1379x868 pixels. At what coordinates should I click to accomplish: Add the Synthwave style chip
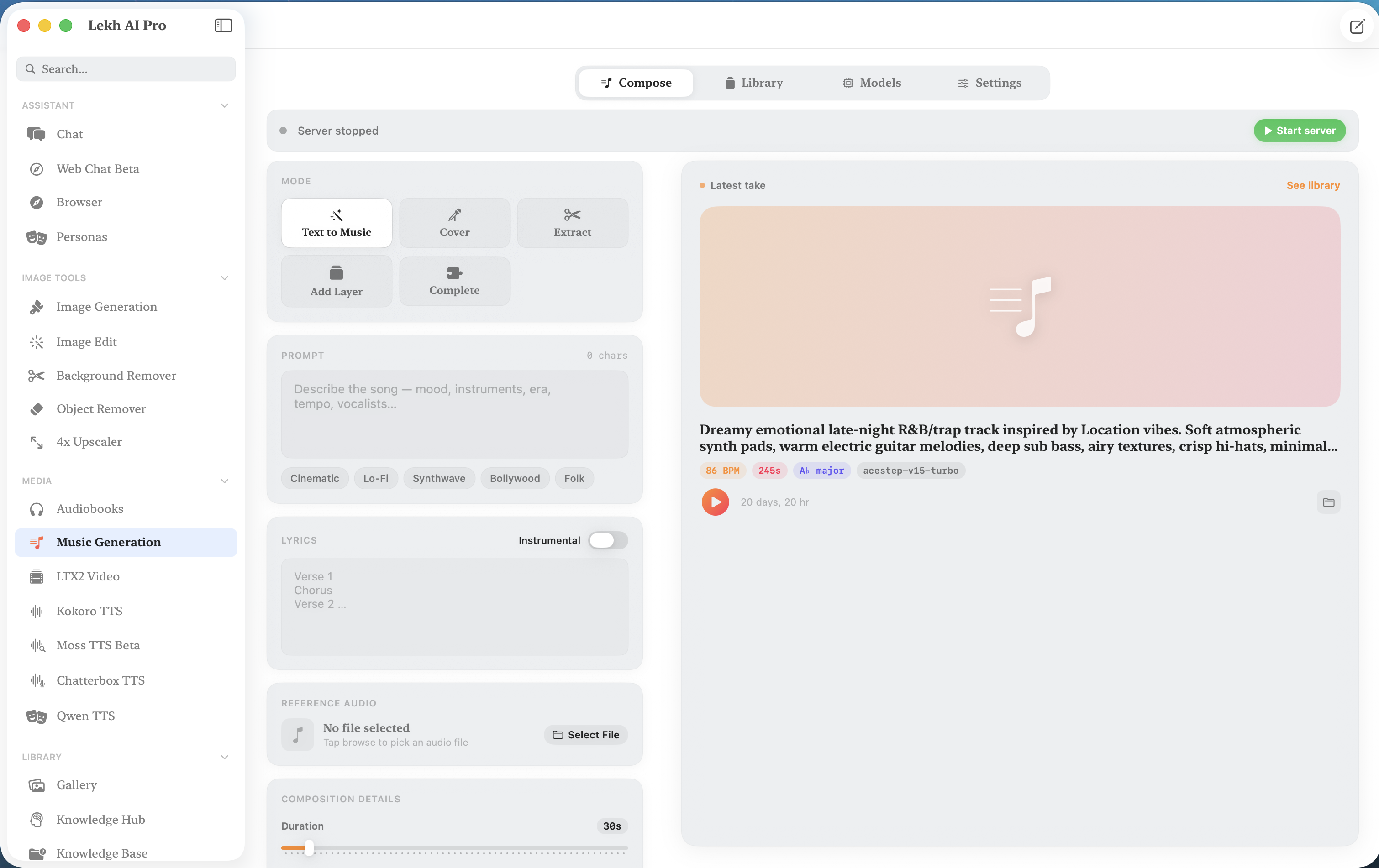tap(439, 478)
